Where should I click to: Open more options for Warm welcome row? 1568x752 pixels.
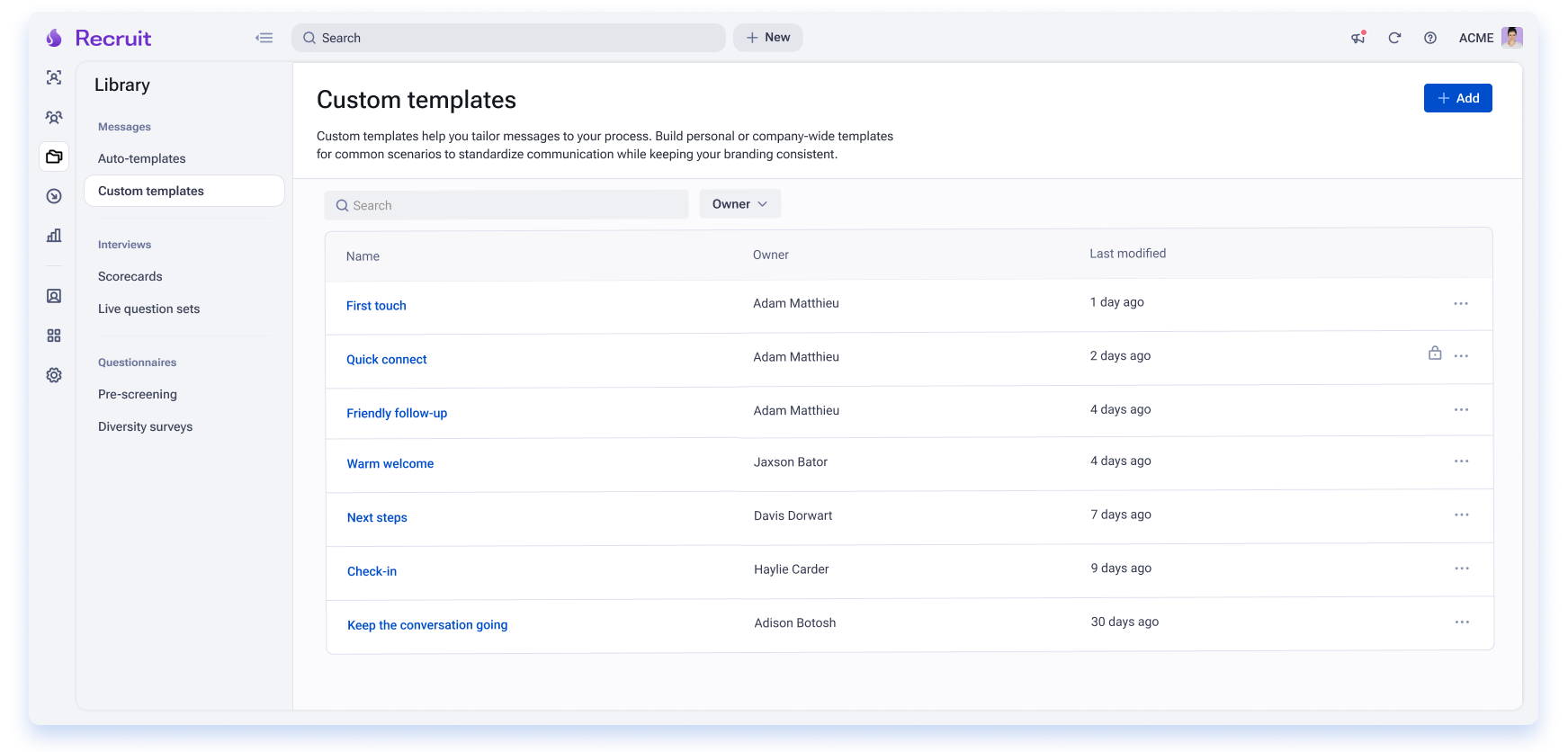coord(1461,461)
